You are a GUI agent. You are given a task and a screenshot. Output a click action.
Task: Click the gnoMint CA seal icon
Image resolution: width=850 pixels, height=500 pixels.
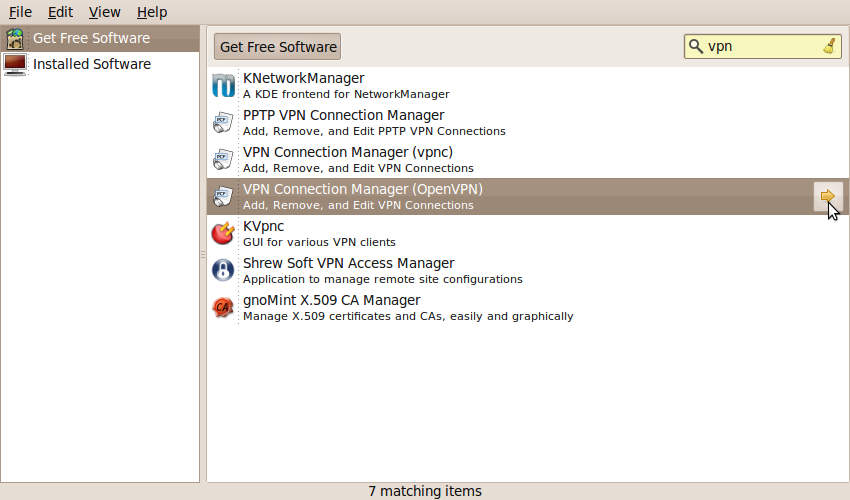(x=223, y=307)
